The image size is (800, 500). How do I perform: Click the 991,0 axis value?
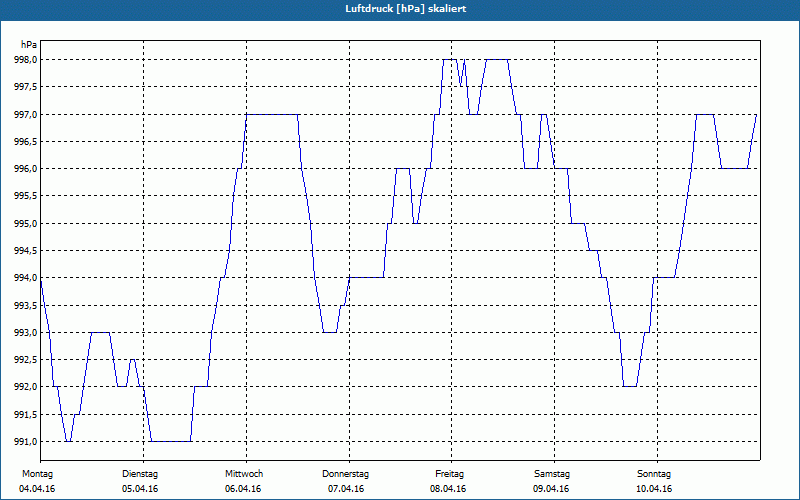click(25, 441)
